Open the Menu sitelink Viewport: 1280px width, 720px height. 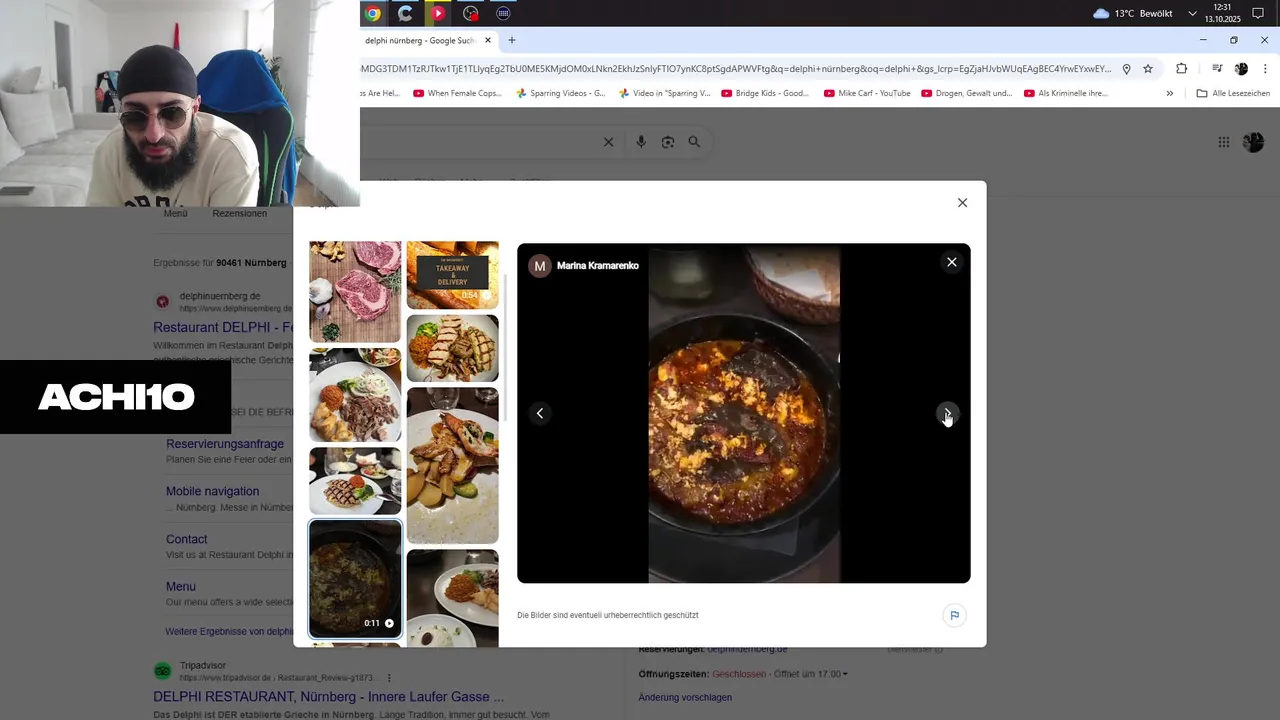coord(181,586)
